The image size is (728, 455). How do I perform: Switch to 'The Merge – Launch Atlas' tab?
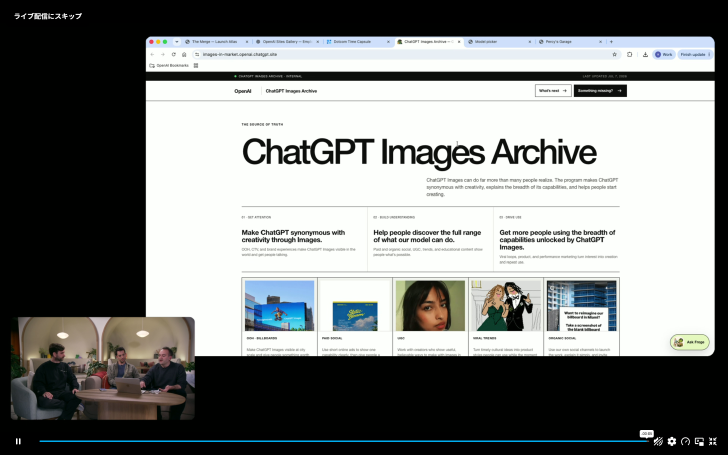[214, 42]
